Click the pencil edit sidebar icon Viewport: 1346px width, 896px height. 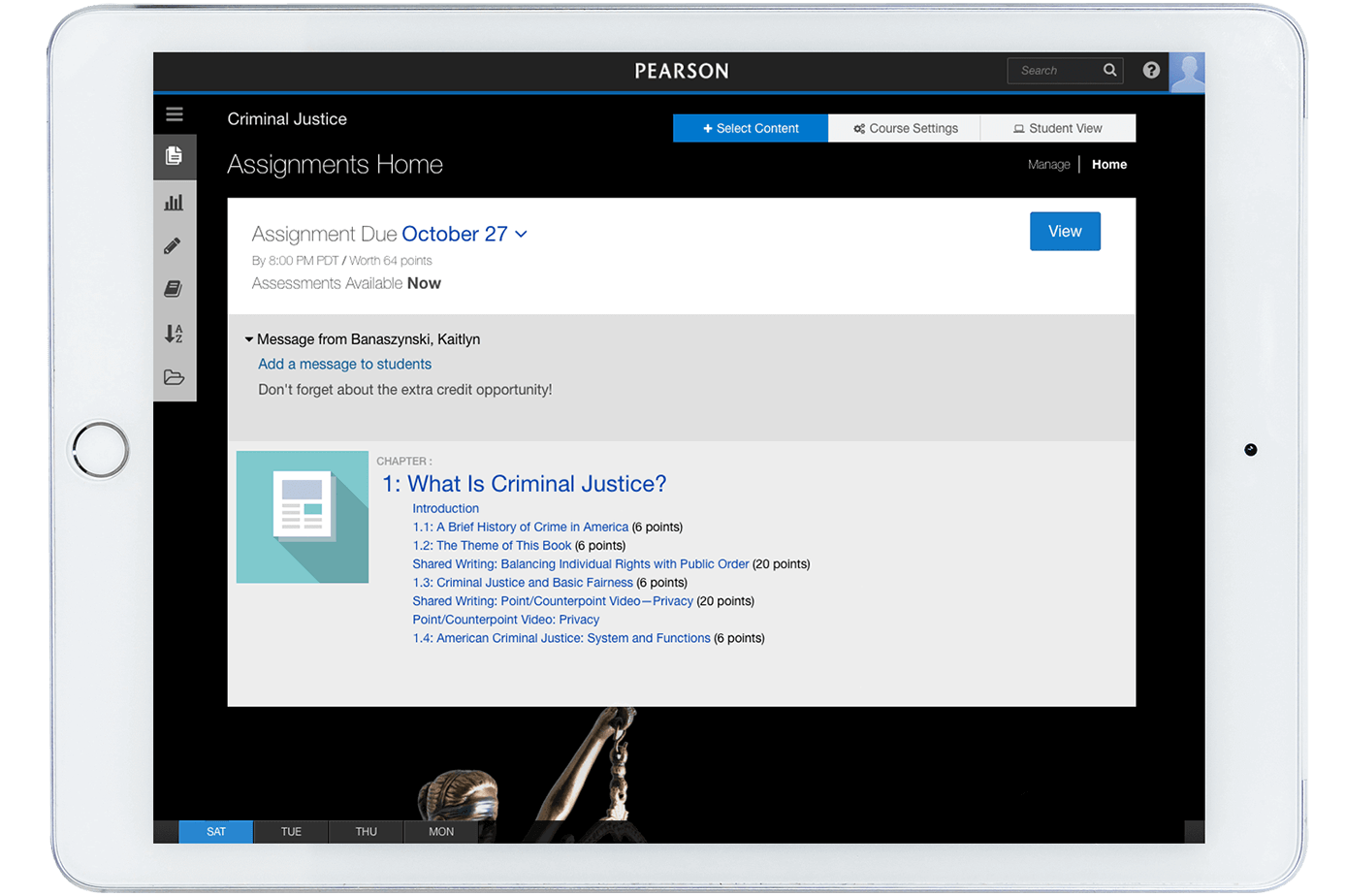pos(174,245)
